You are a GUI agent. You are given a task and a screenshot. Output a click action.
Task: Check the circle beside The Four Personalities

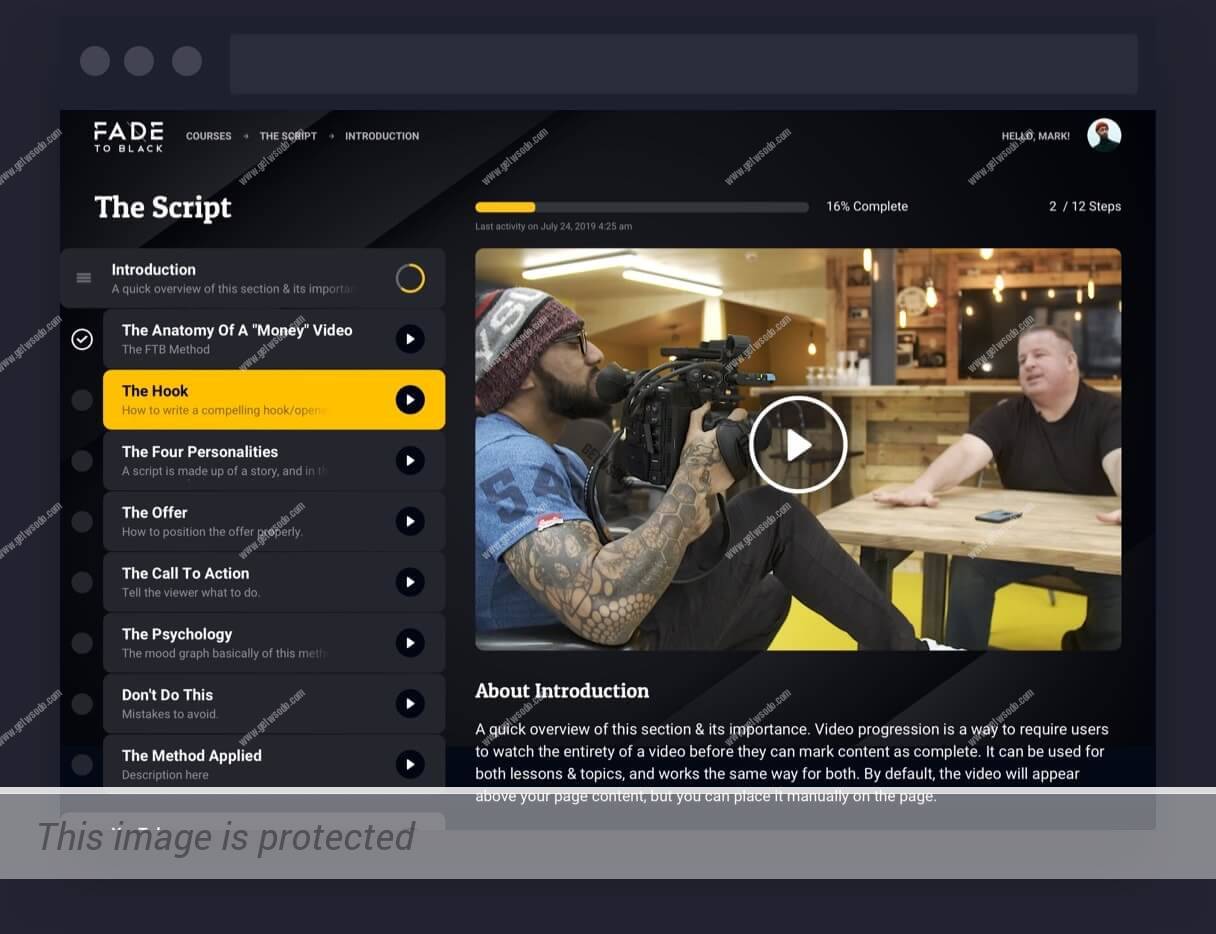[x=82, y=461]
